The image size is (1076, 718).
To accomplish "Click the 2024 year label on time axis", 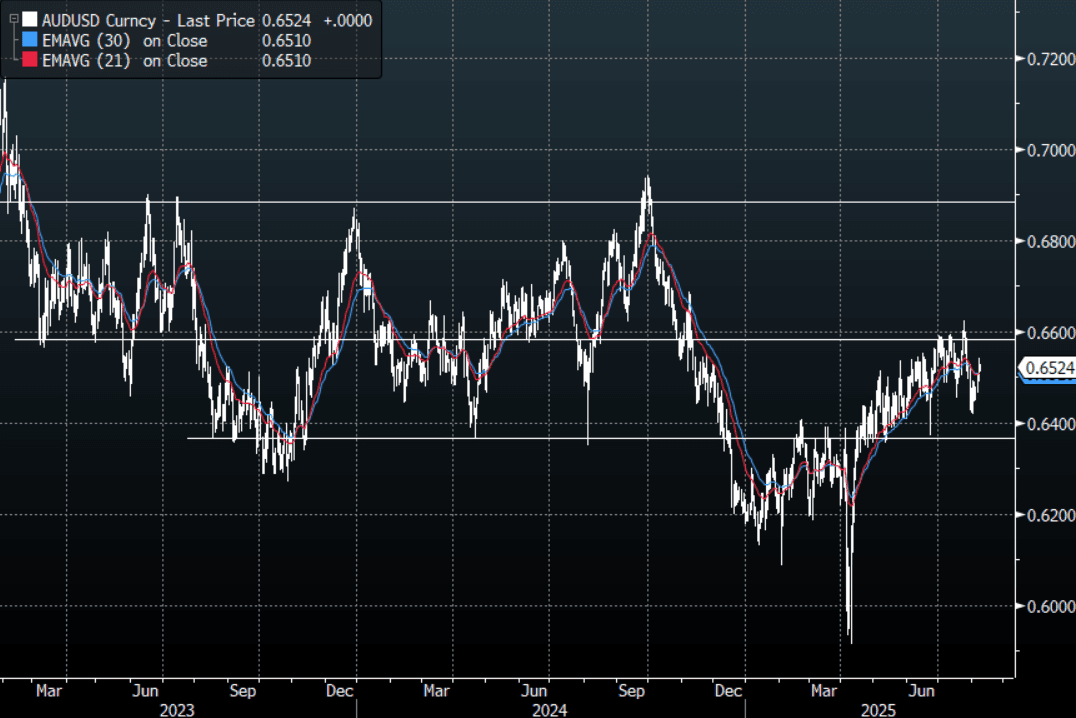I will pos(548,708).
